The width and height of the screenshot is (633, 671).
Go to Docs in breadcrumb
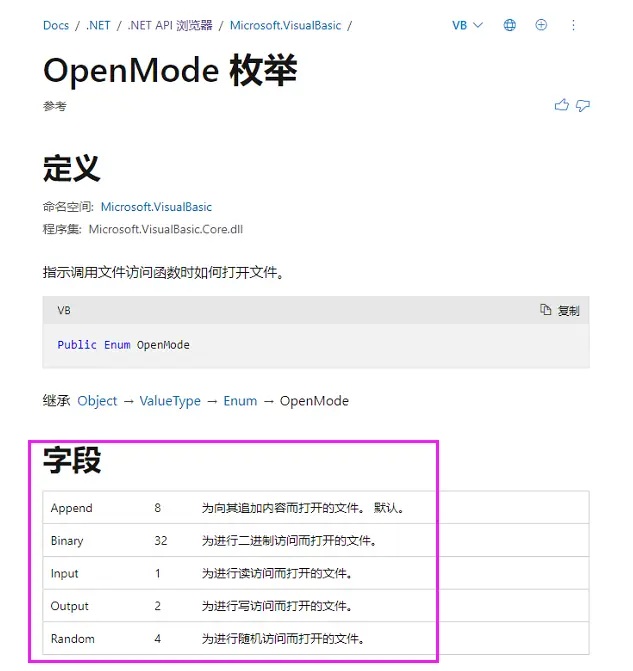pyautogui.click(x=56, y=25)
